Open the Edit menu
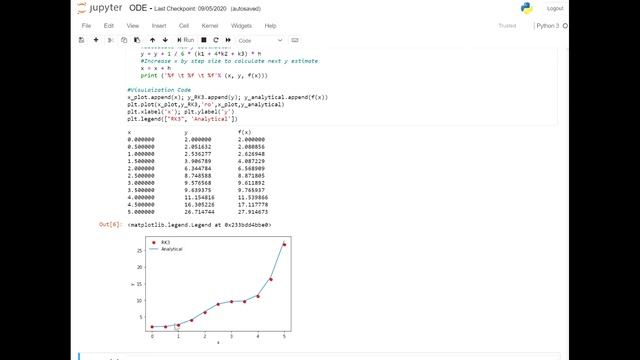The height and width of the screenshot is (360, 640). click(109, 26)
